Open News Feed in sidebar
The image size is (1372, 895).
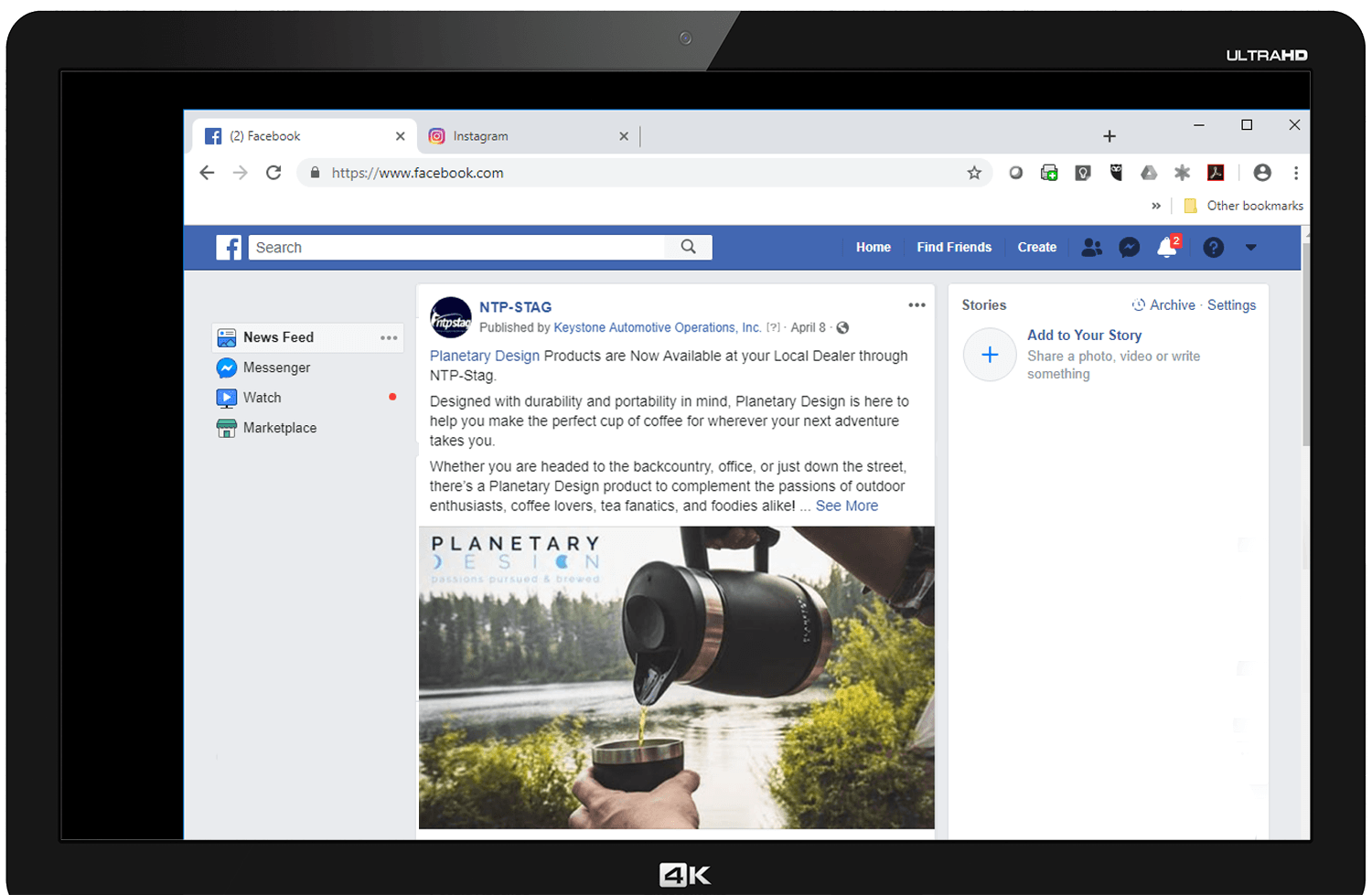click(x=306, y=337)
